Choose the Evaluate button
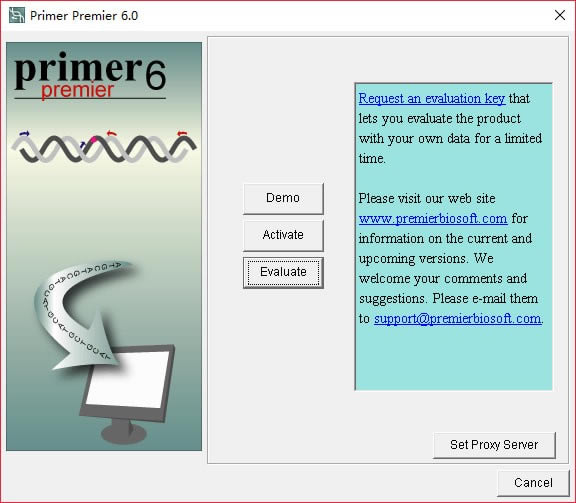Image resolution: width=576 pixels, height=503 pixels. tap(283, 272)
